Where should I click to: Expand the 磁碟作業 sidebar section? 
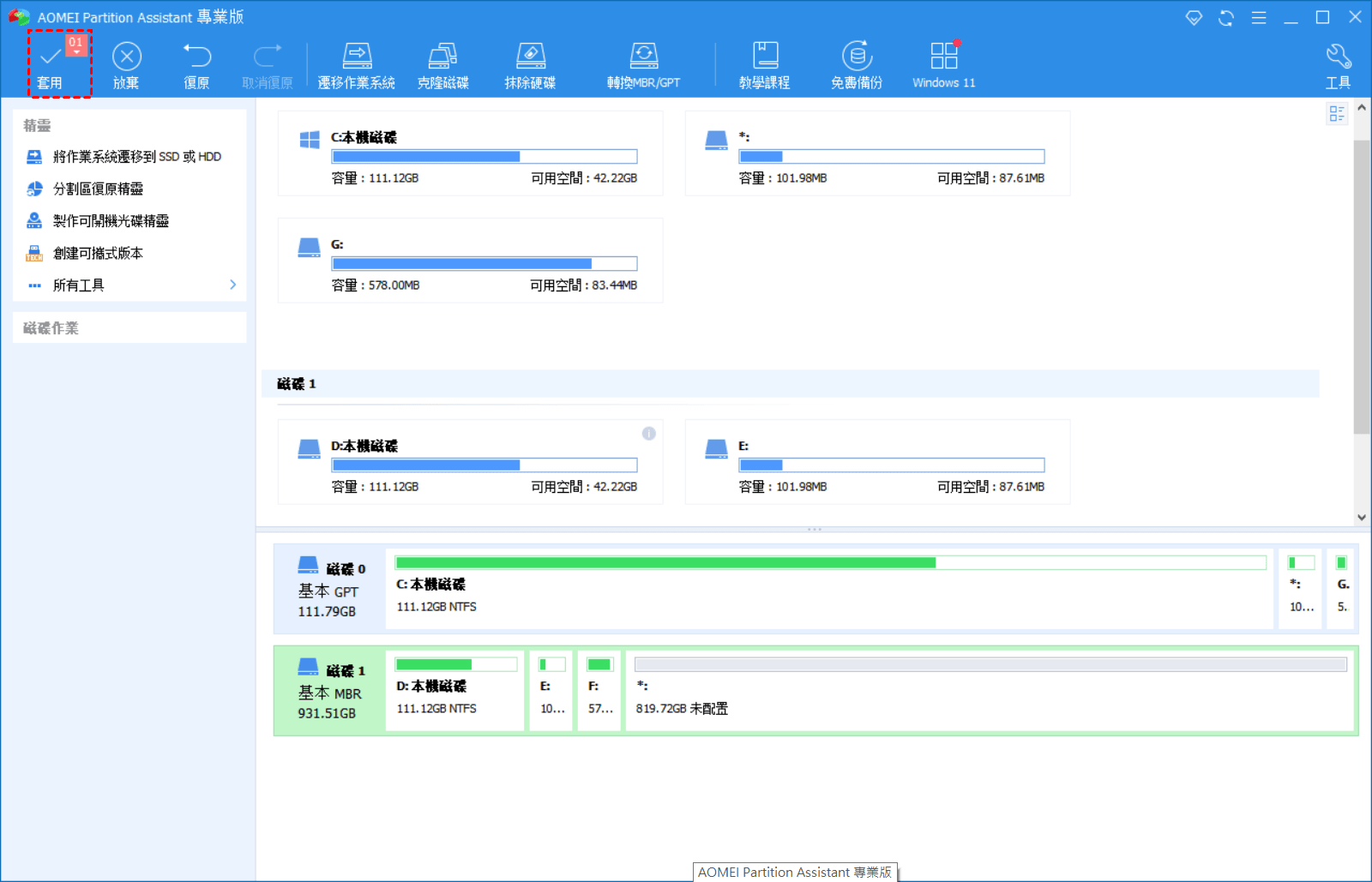tap(129, 327)
